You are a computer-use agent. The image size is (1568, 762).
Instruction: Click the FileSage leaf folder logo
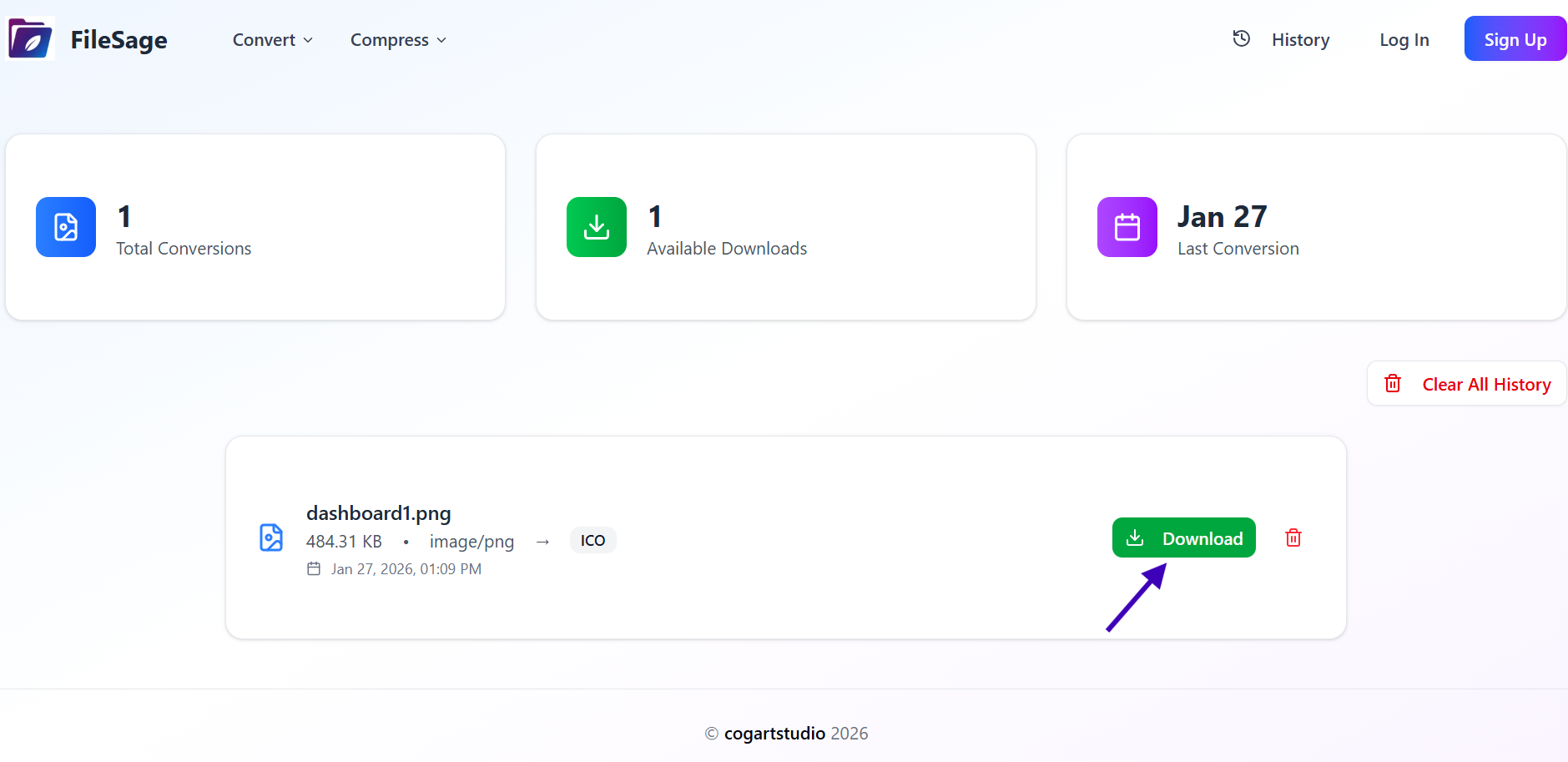tap(31, 38)
